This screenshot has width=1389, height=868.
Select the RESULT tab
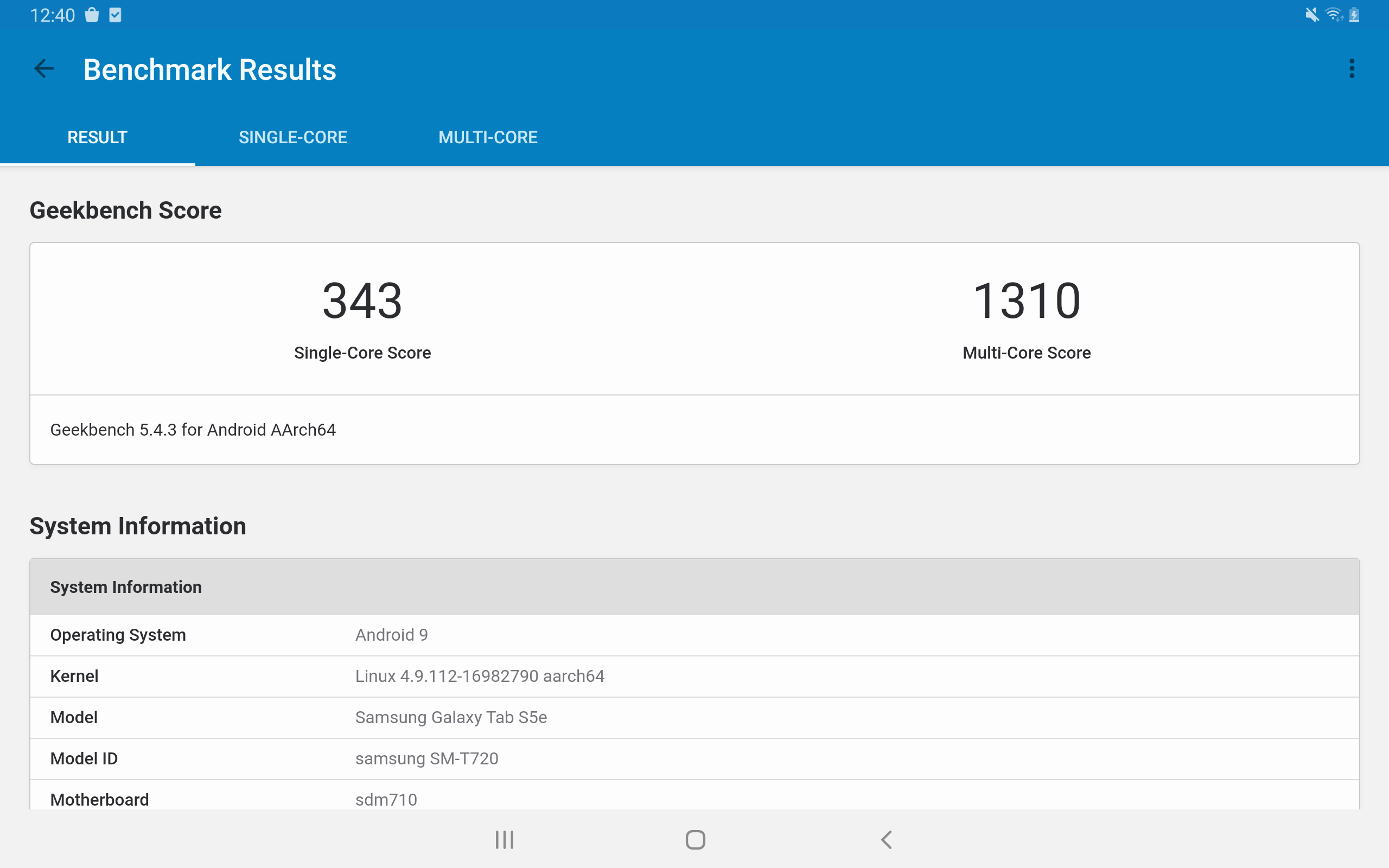click(x=98, y=137)
